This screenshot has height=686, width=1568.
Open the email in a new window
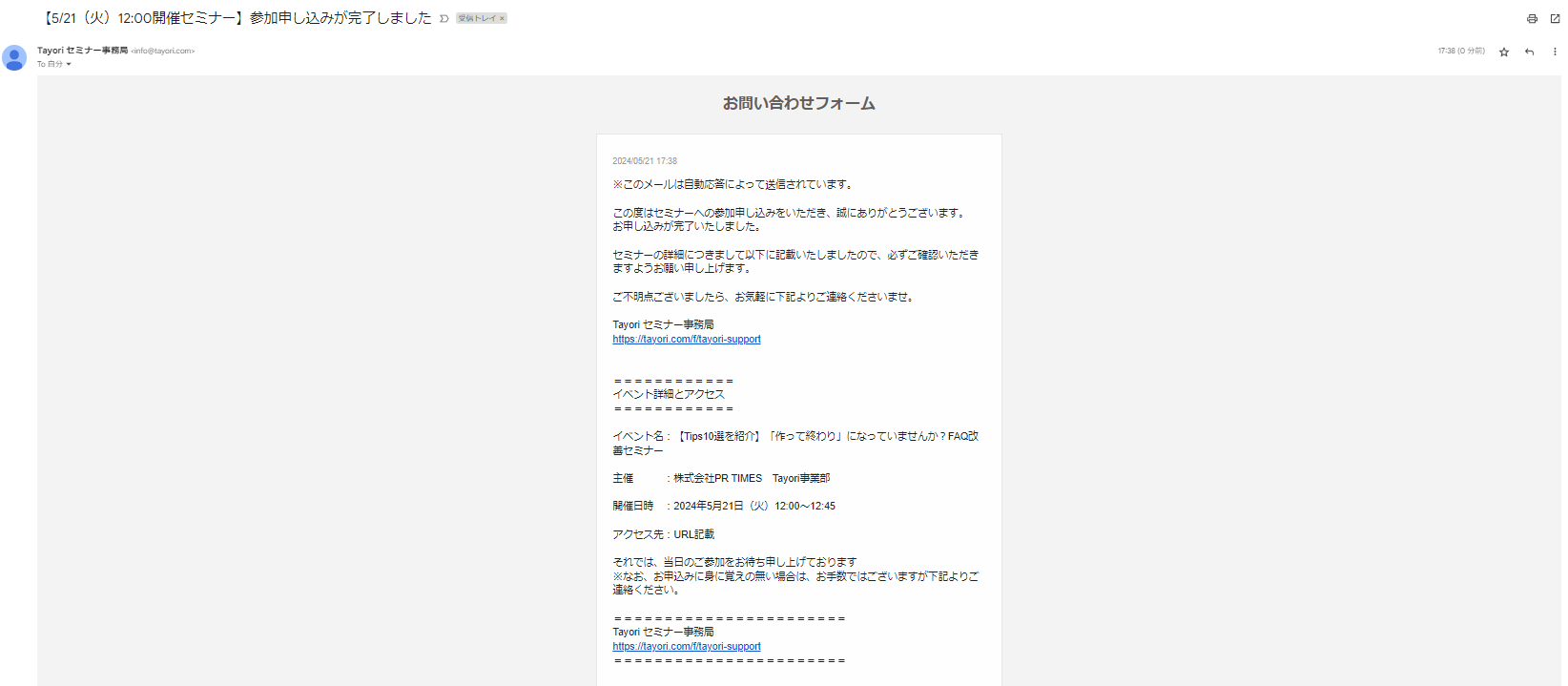[1555, 19]
